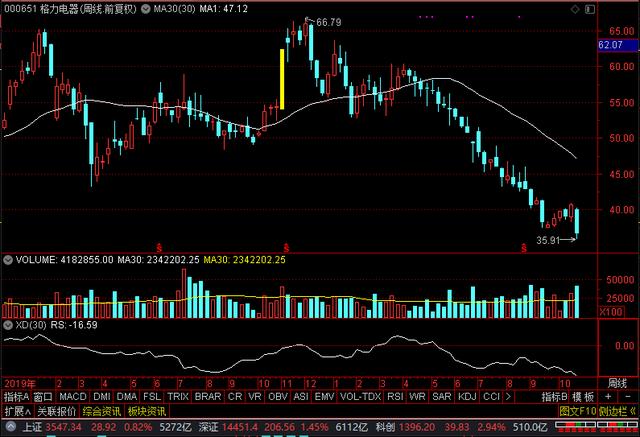Click the yellow highlighted candlestick bar
The width and height of the screenshot is (640, 437).
(x=283, y=78)
